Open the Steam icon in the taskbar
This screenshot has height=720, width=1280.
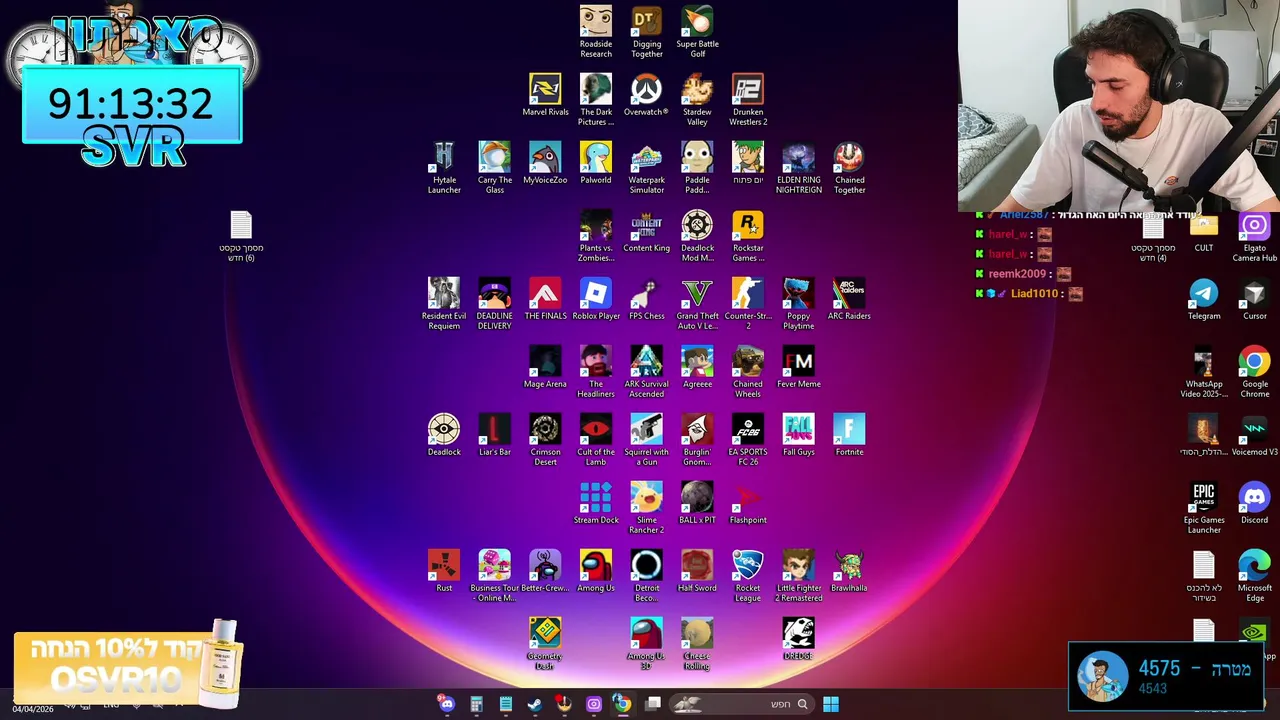click(x=535, y=704)
